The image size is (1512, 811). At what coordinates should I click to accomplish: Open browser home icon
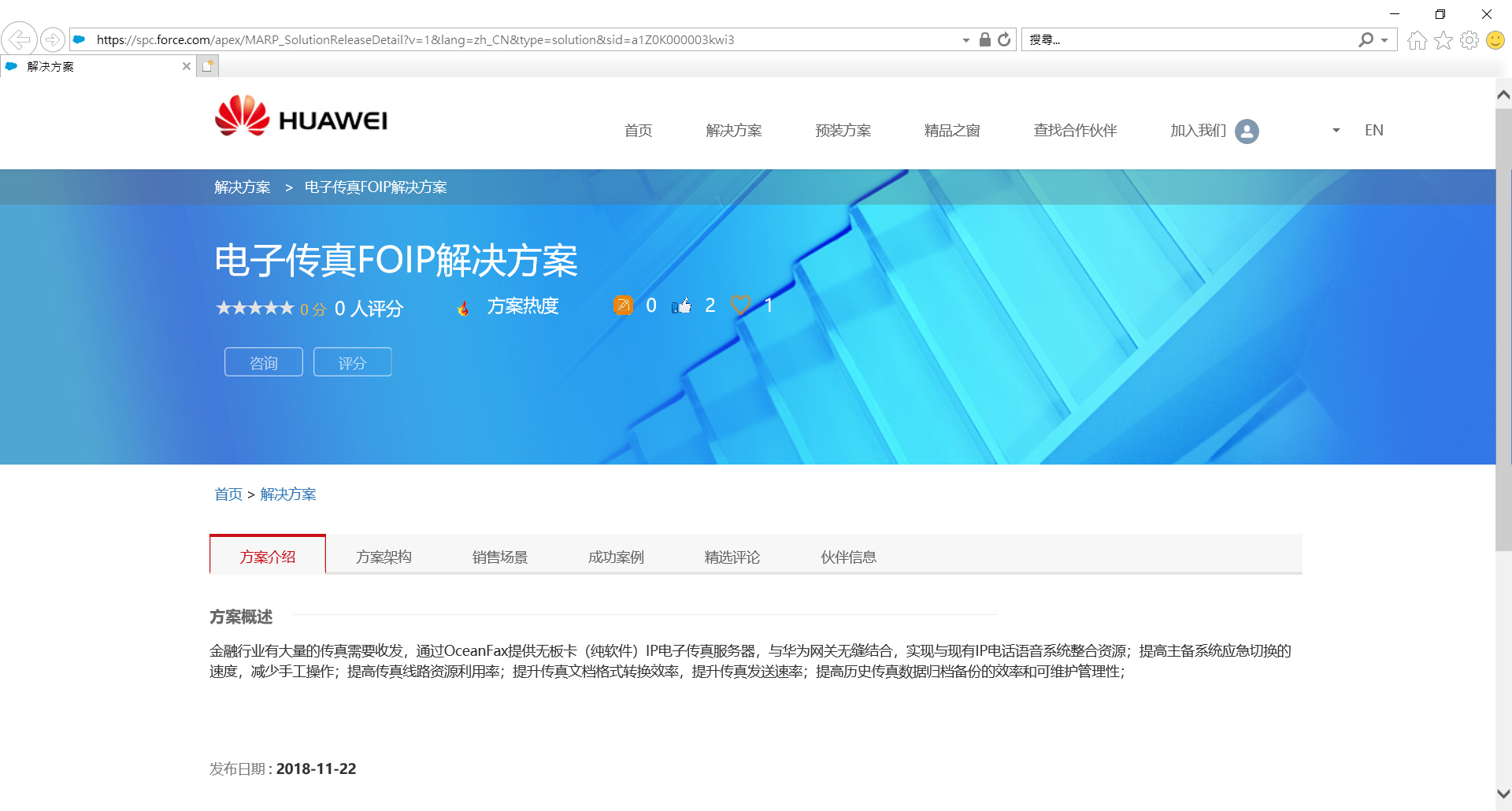[1417, 40]
